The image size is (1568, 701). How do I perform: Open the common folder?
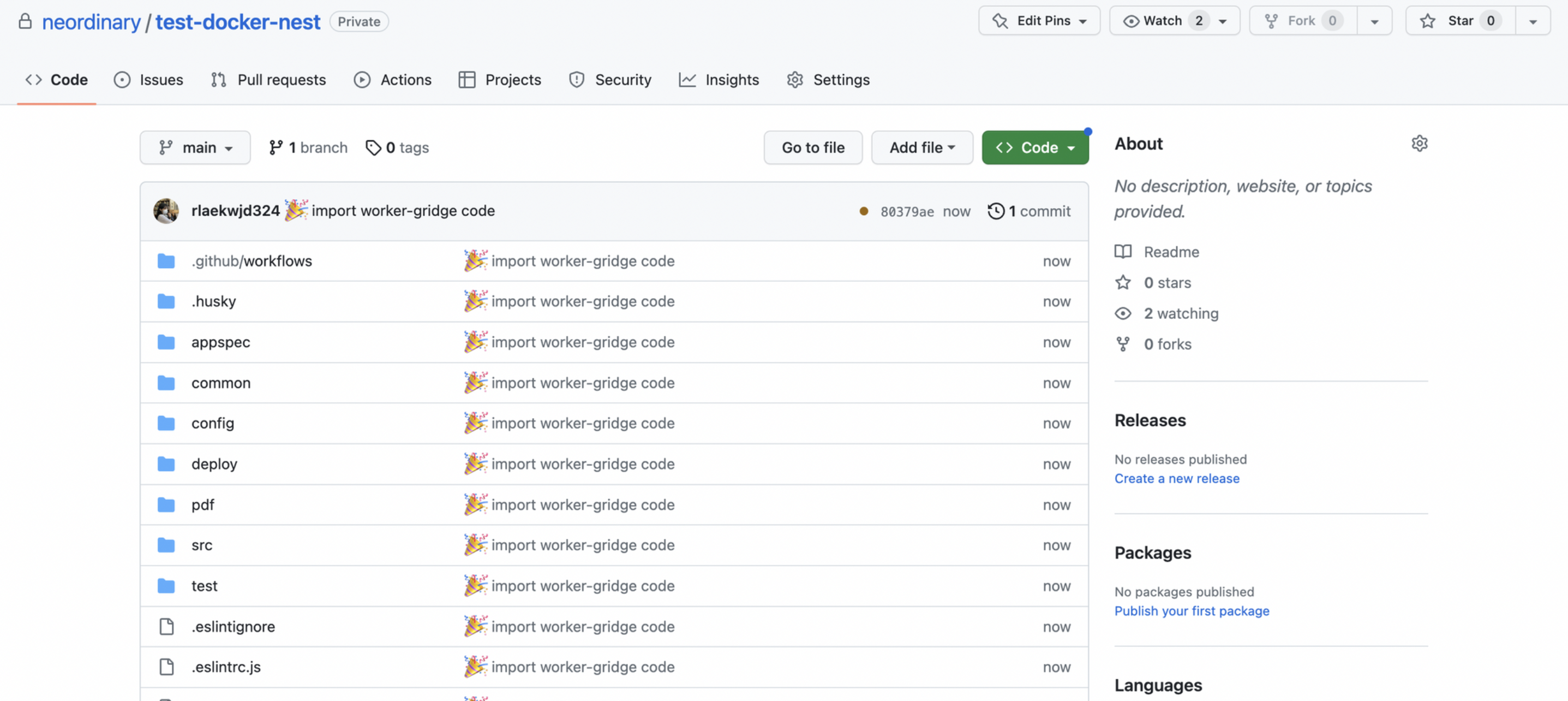[221, 383]
